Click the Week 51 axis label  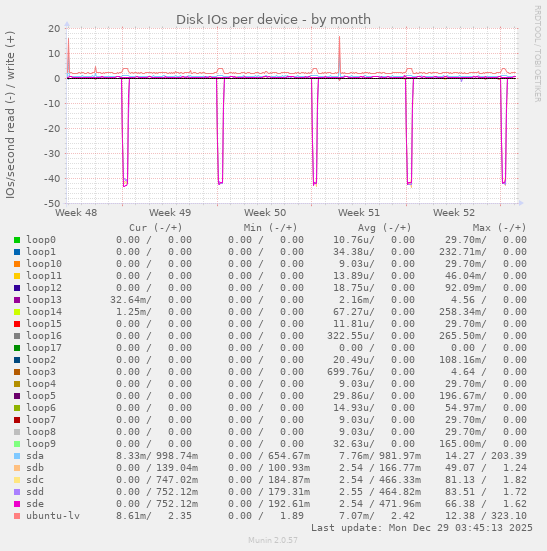point(359,213)
